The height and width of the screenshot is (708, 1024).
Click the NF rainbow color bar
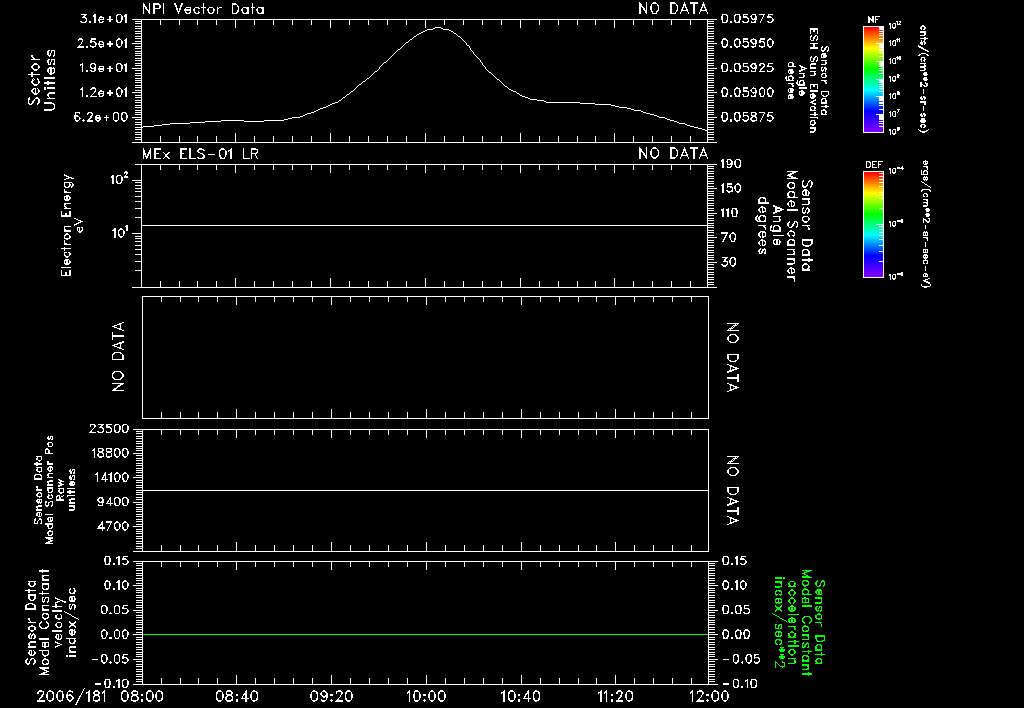[873, 78]
